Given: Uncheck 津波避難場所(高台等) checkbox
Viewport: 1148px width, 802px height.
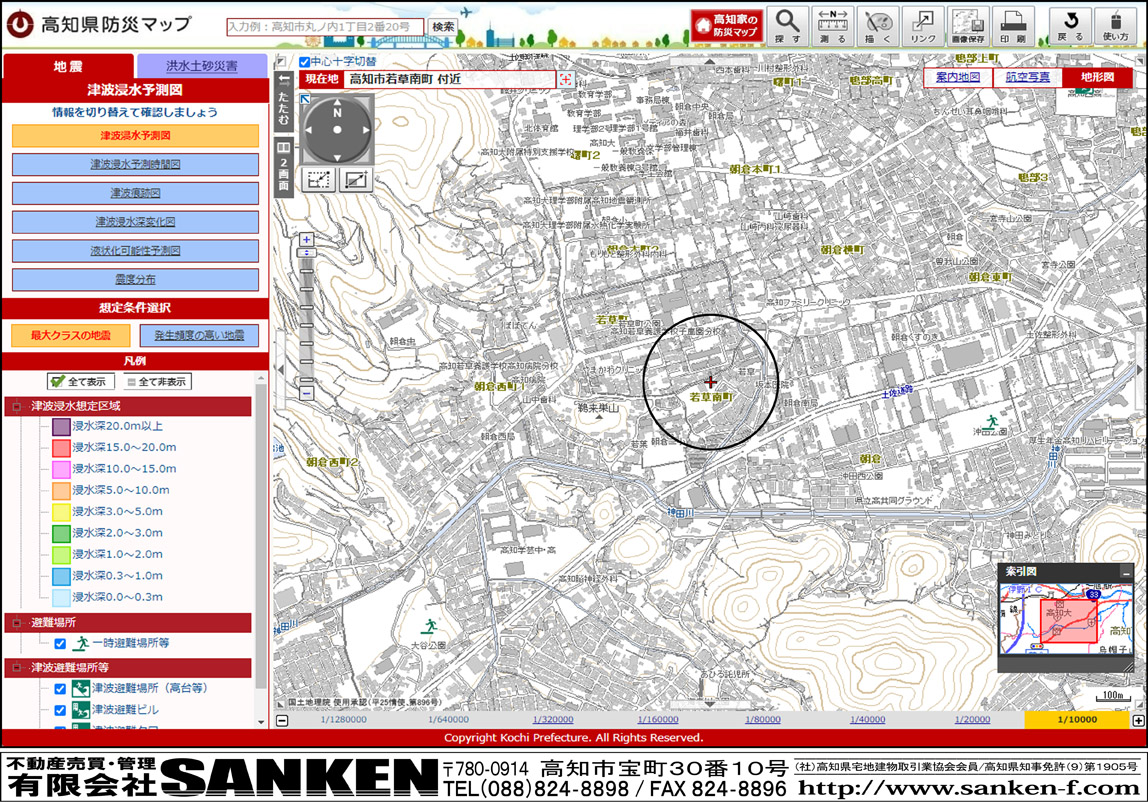Looking at the screenshot, I should pyautogui.click(x=60, y=688).
